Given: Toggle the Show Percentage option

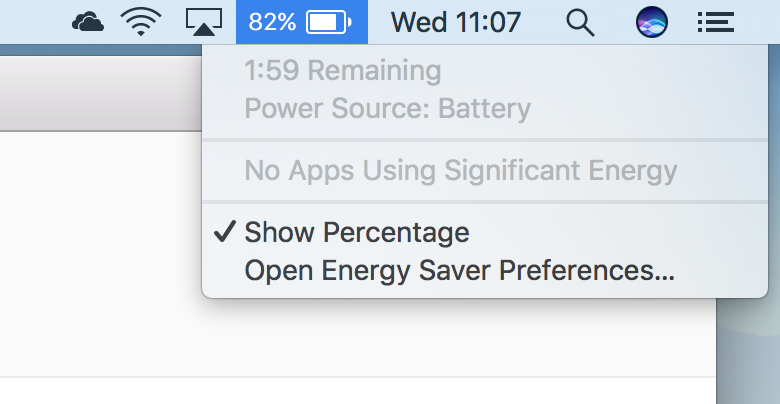Looking at the screenshot, I should coord(356,233).
